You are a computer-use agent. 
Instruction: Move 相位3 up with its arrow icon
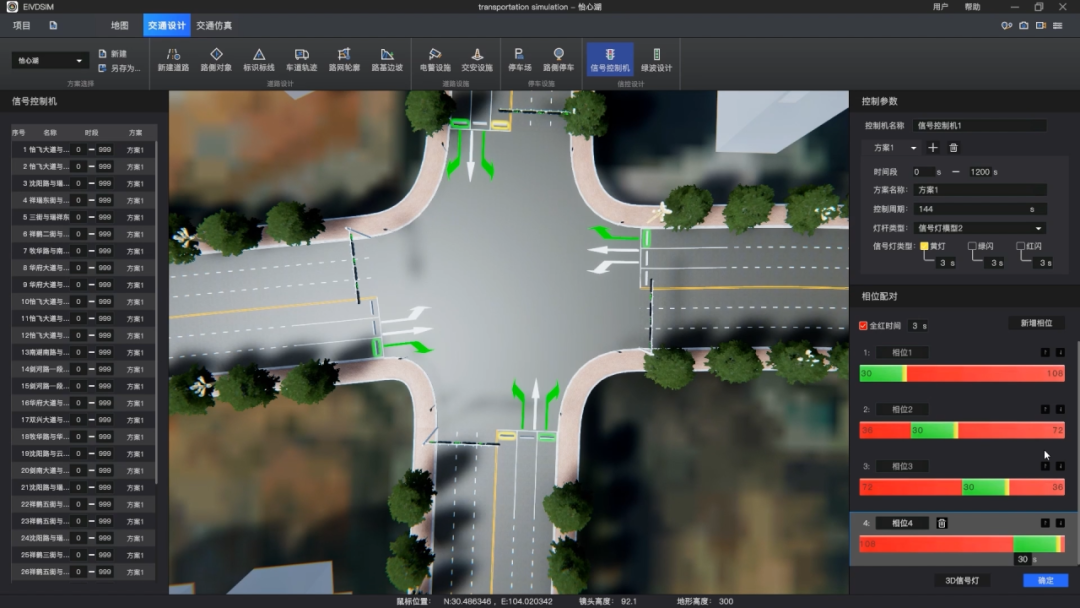tap(1045, 467)
